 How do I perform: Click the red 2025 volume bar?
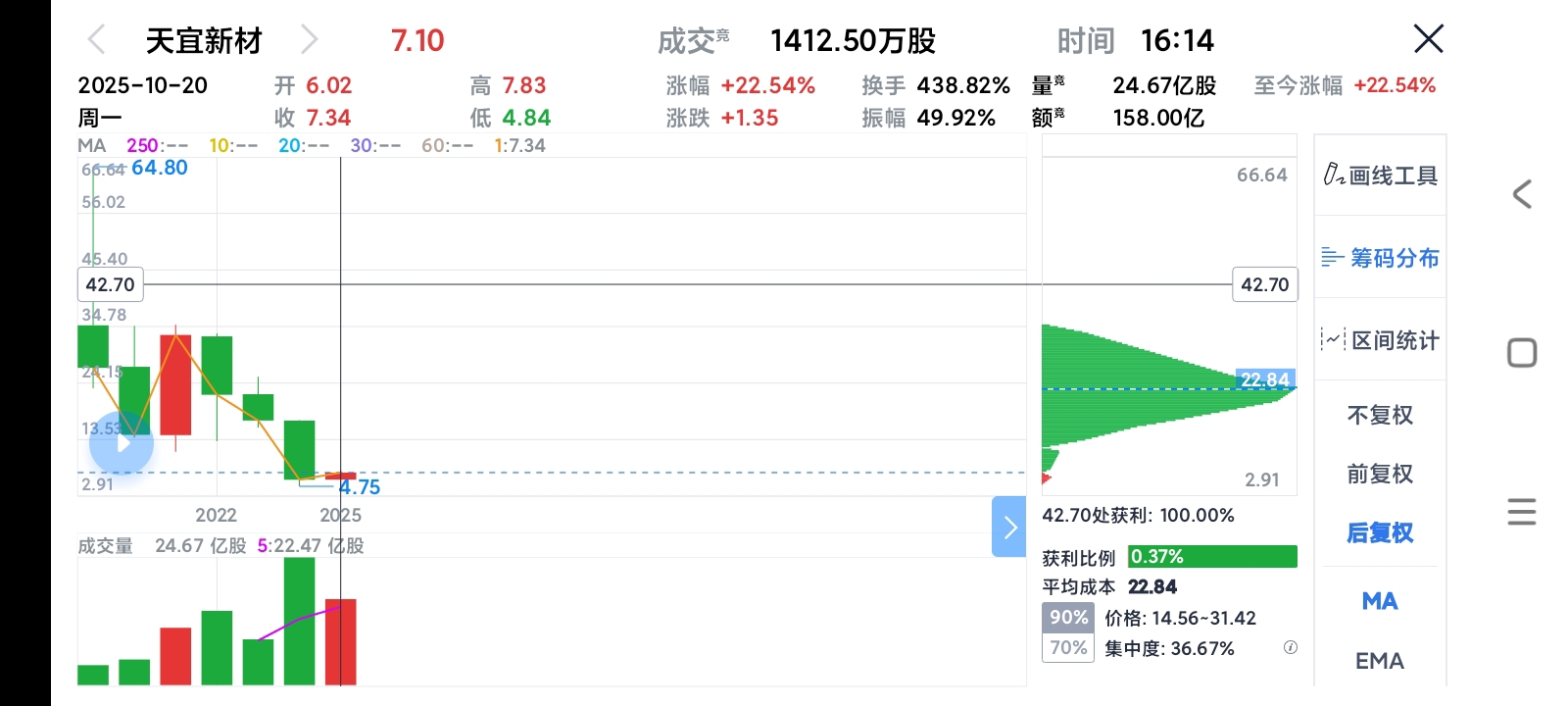point(340,641)
